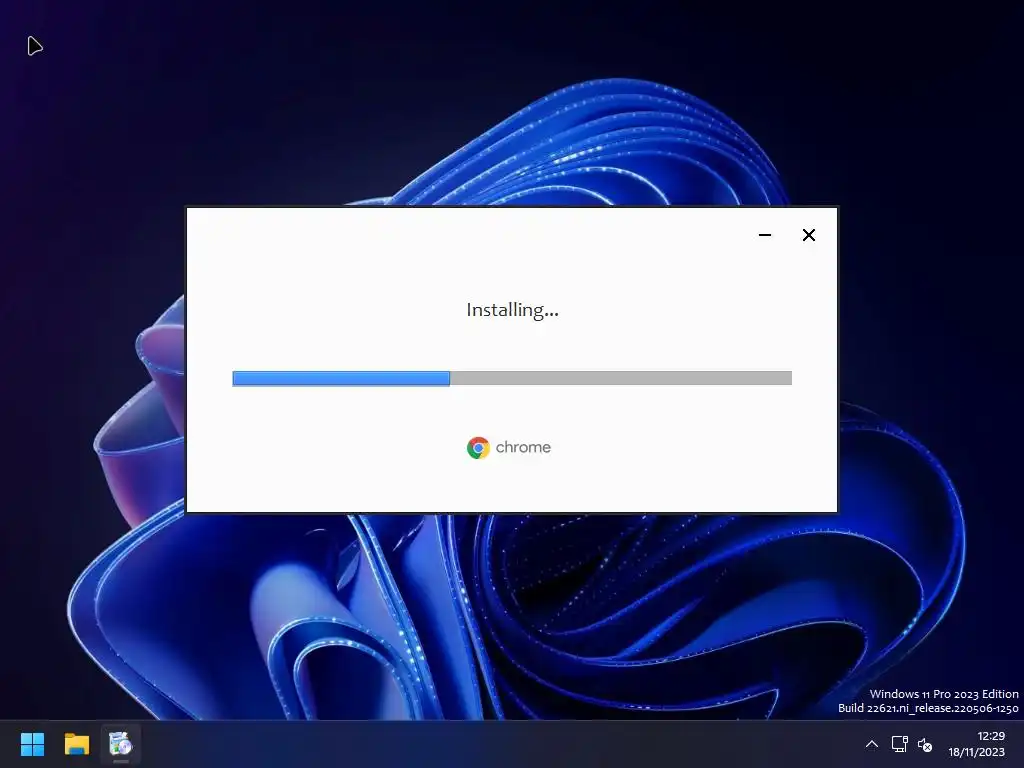Screen dimensions: 1024x768
Task: Select the Chrome installer taskbar icon
Action: [x=121, y=744]
